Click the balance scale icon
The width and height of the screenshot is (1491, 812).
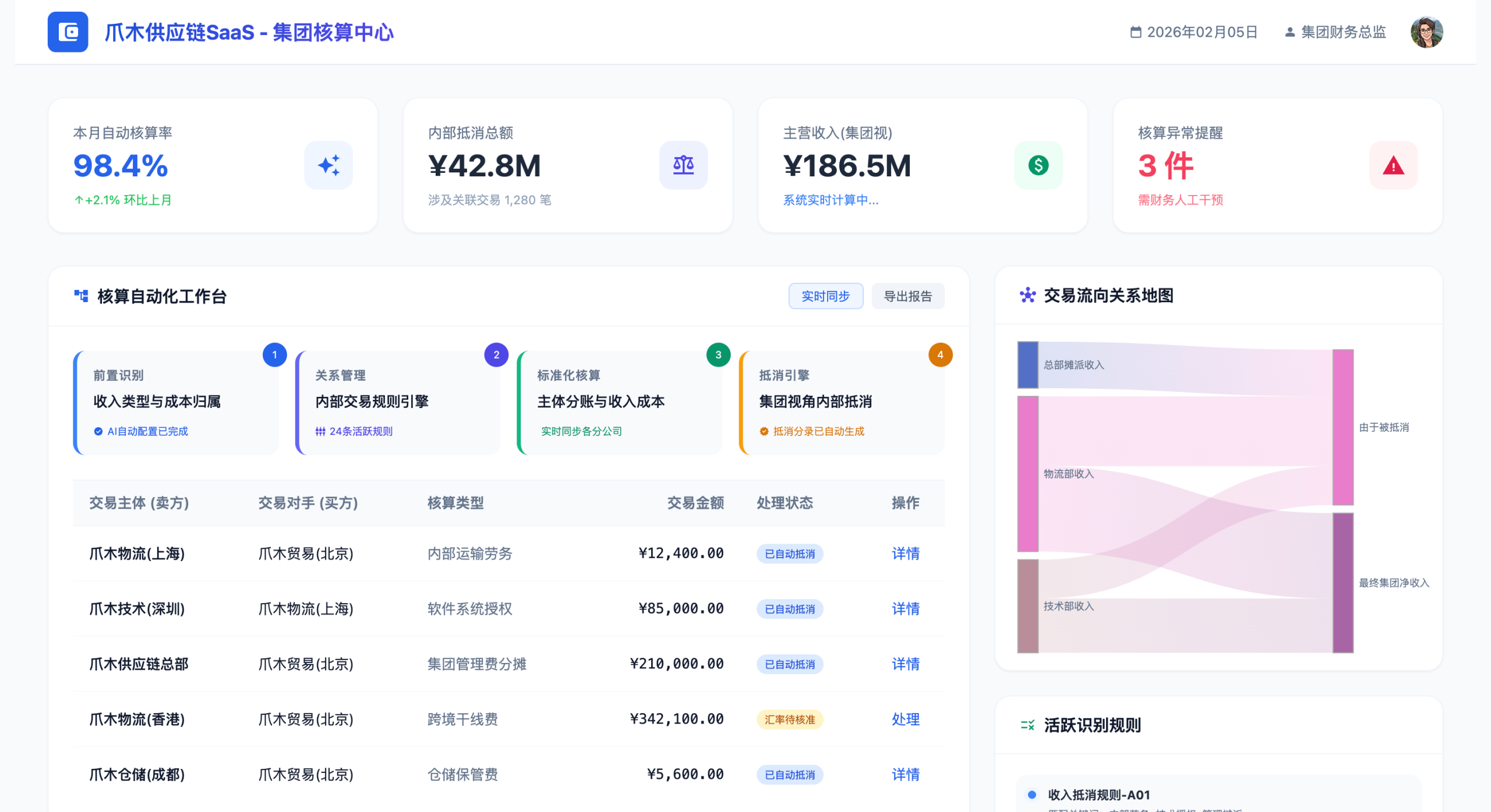(683, 165)
